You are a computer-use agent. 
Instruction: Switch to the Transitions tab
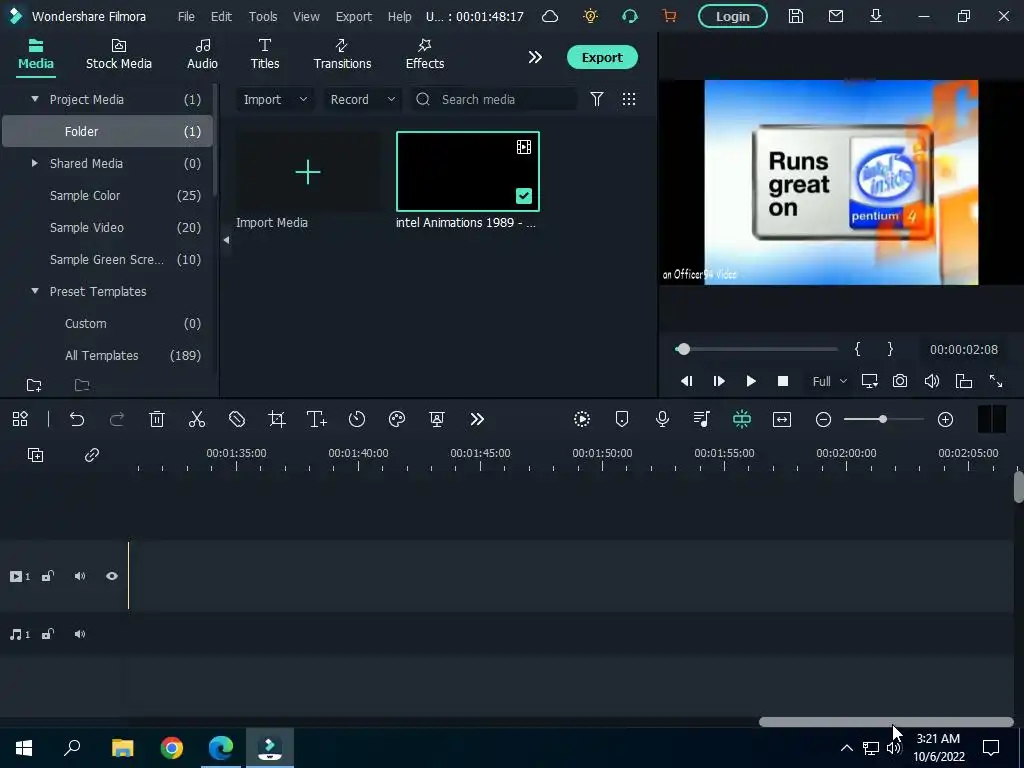[x=342, y=54]
